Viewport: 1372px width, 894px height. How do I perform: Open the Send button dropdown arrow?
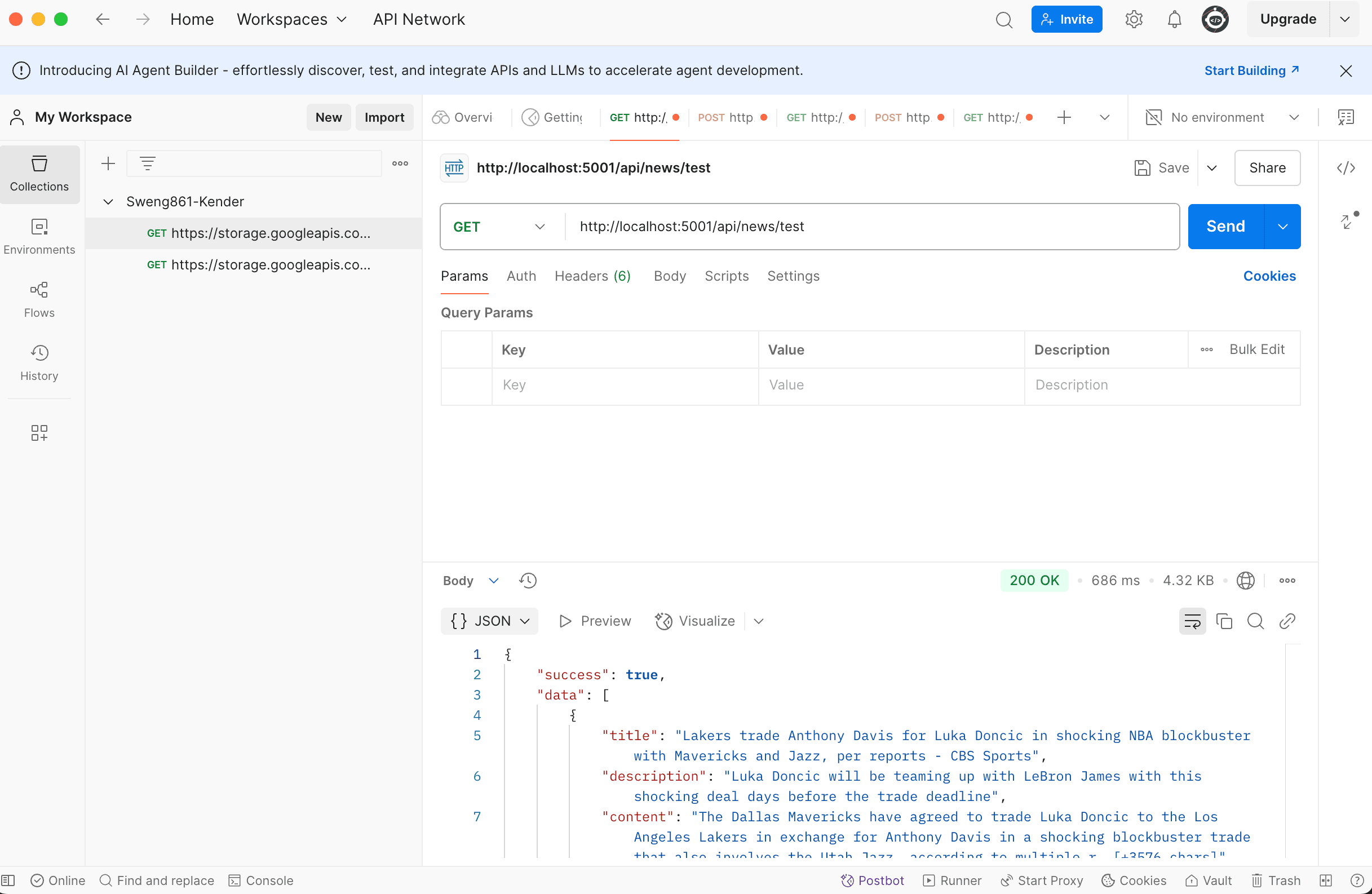point(1282,227)
